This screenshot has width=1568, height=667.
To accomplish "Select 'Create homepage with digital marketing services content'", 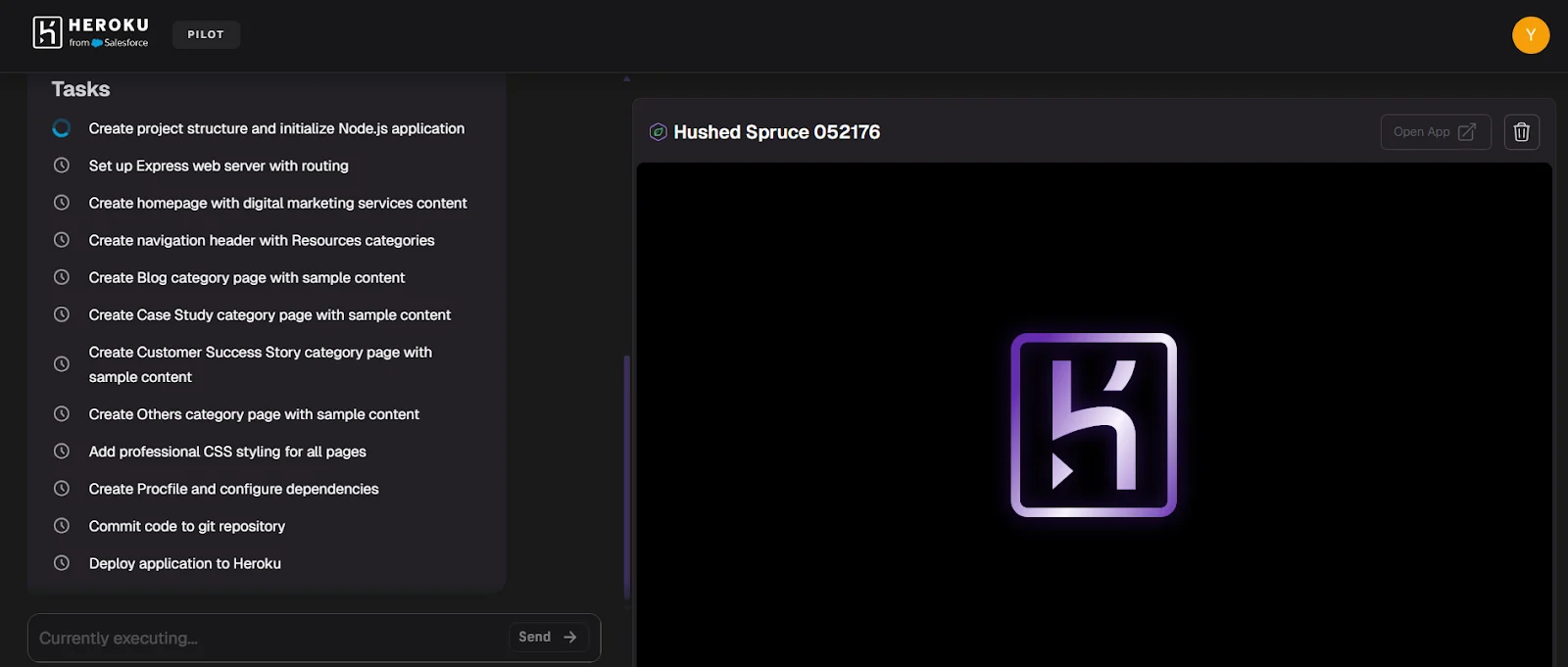I will (277, 203).
